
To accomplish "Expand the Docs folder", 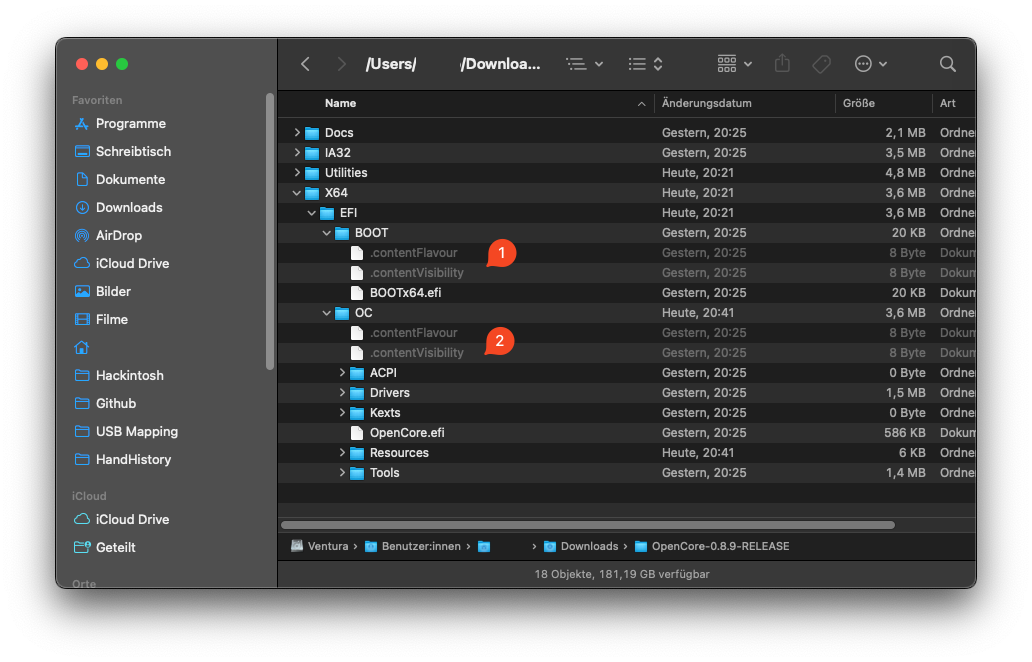I will click(297, 132).
